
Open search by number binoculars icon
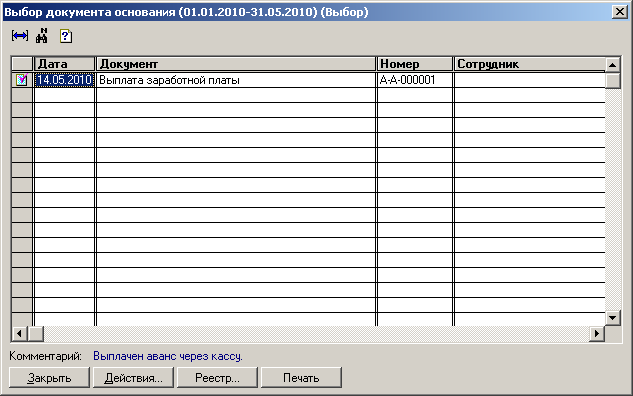pos(42,36)
